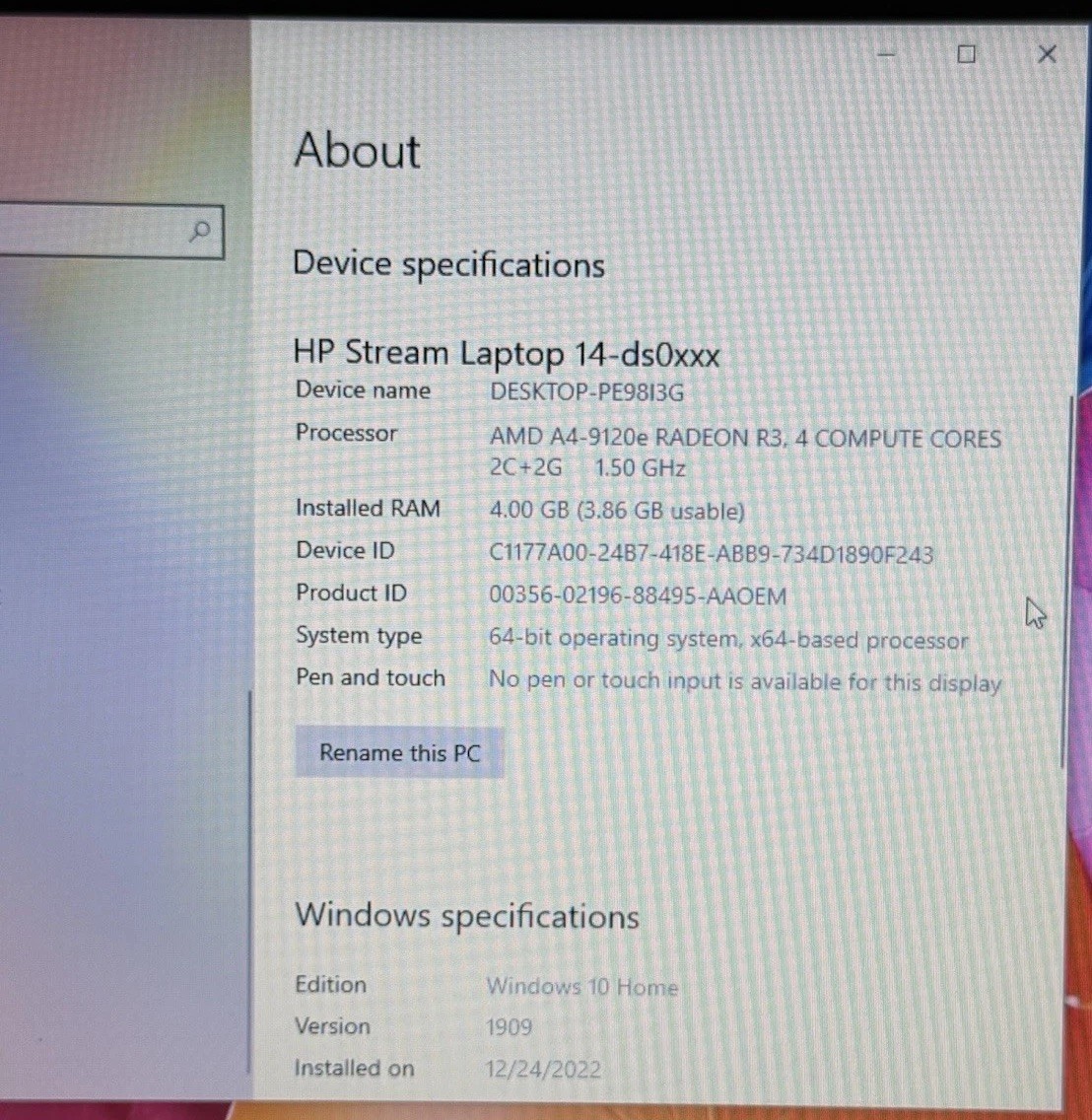Click the Rename this PC button
1092x1120 pixels.
399,753
